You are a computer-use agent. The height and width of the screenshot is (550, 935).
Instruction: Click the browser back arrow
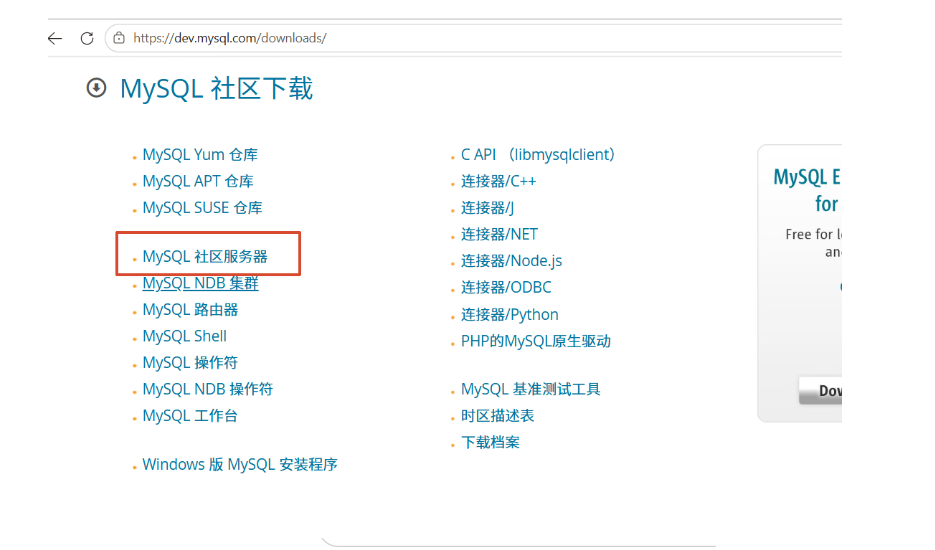point(55,39)
